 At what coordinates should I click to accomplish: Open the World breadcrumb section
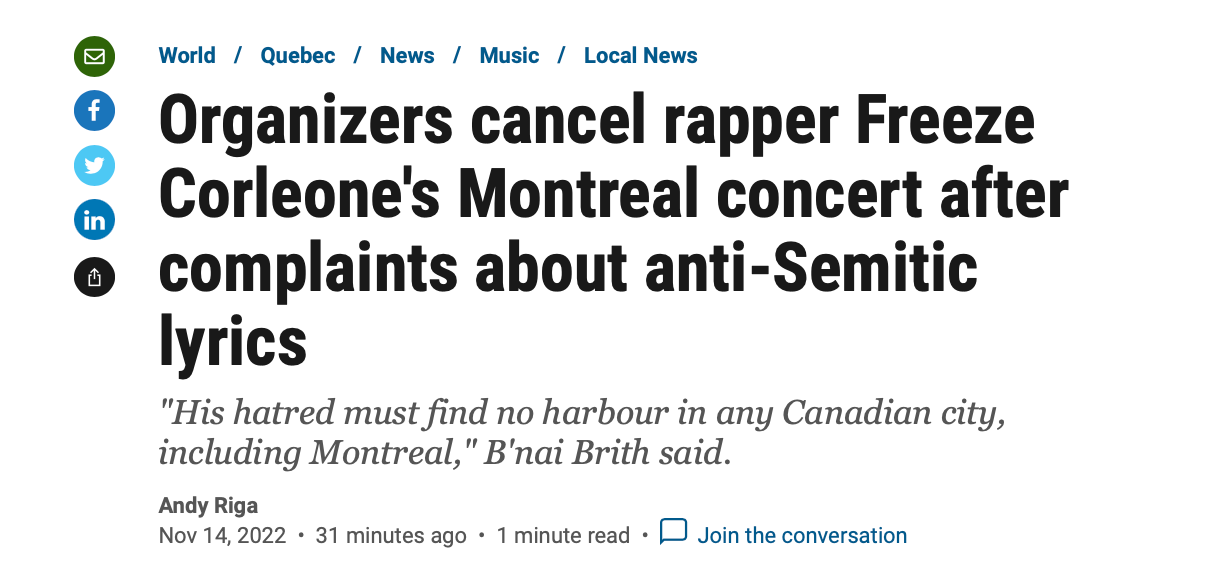tap(187, 56)
